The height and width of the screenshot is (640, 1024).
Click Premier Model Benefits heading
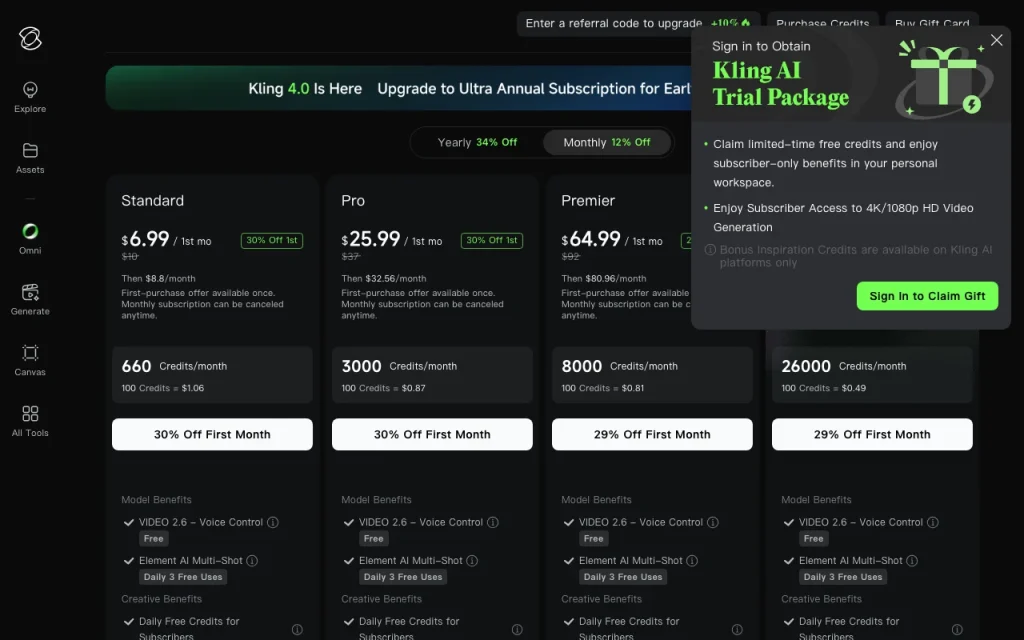click(x=596, y=500)
